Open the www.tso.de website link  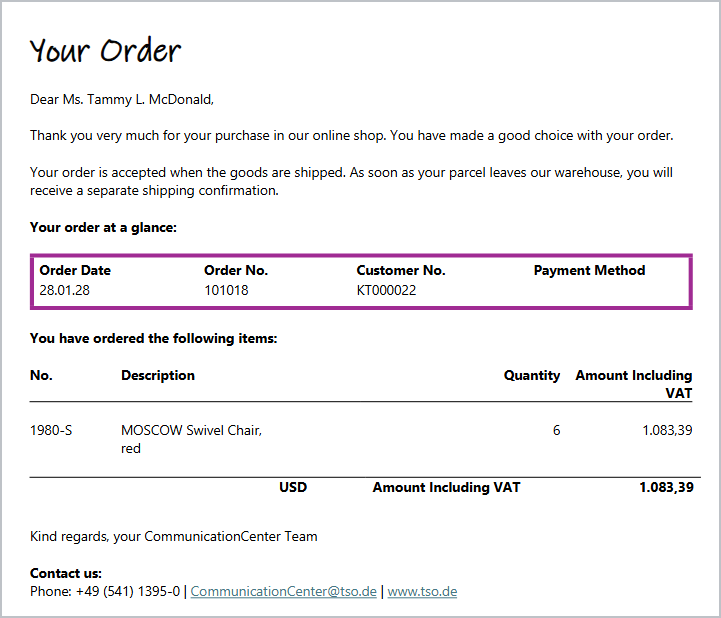coord(422,591)
